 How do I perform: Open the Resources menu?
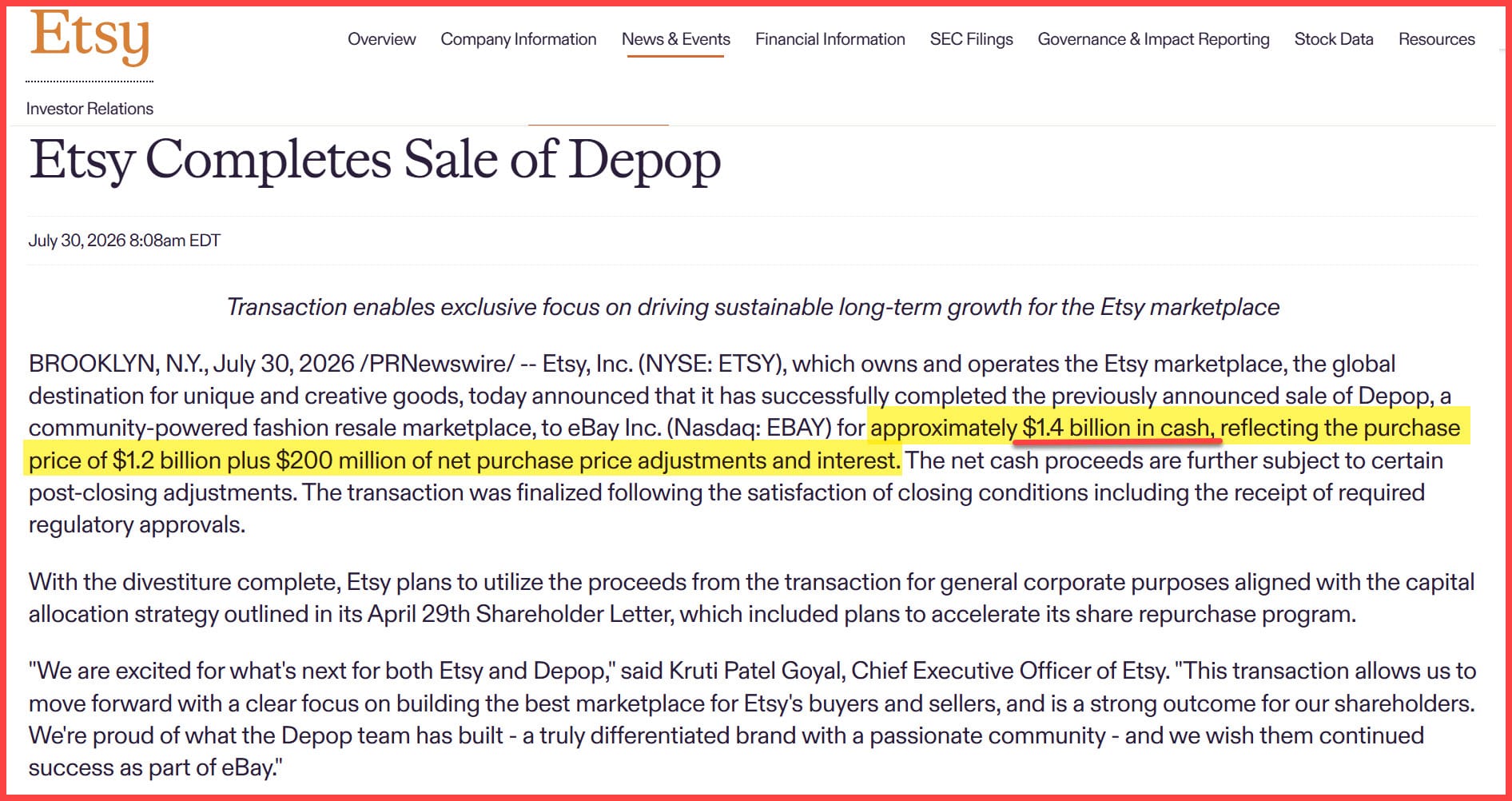1436,39
